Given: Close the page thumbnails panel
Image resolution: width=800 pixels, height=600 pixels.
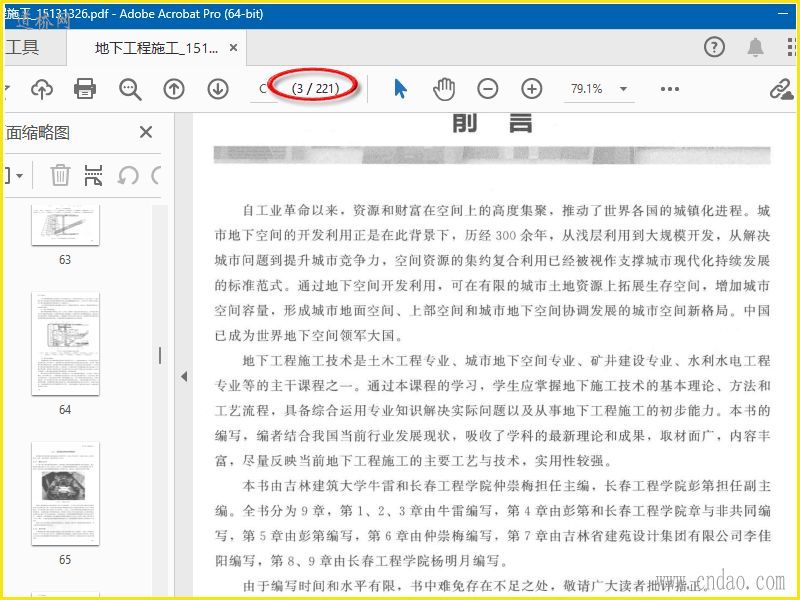Looking at the screenshot, I should pyautogui.click(x=146, y=133).
